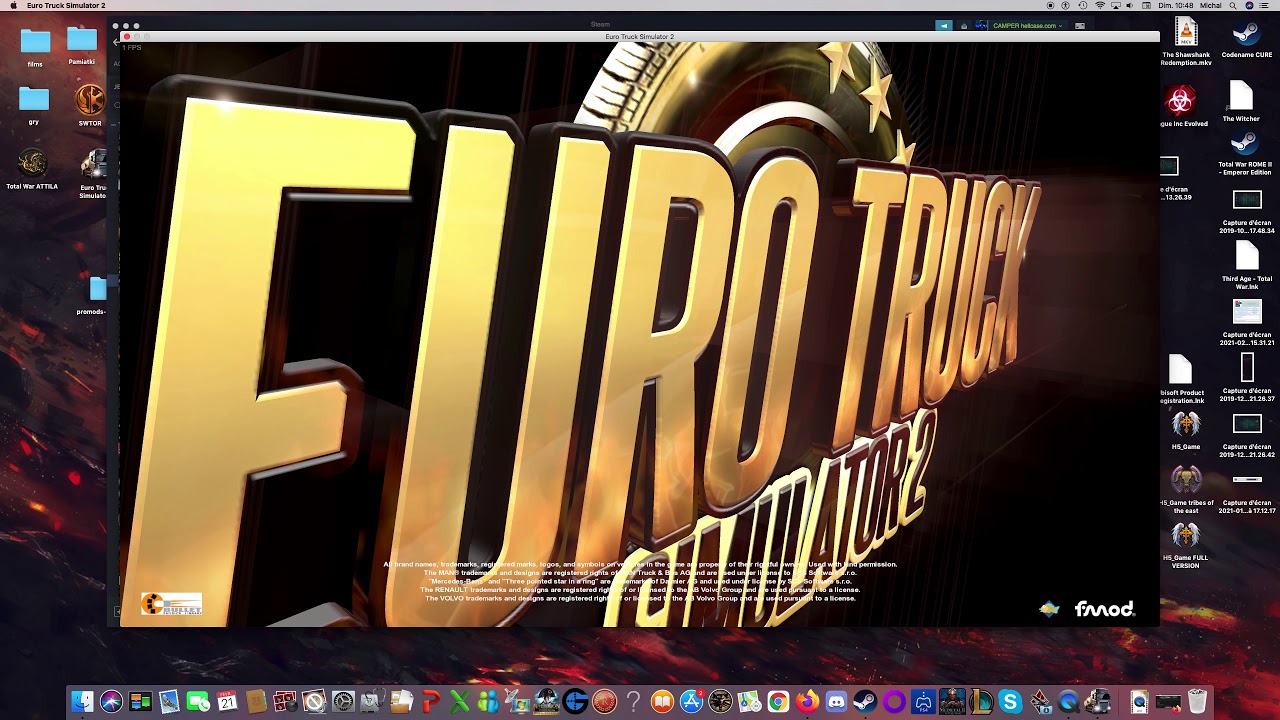
Task: Open Finder in the Dock
Action: 82,702
